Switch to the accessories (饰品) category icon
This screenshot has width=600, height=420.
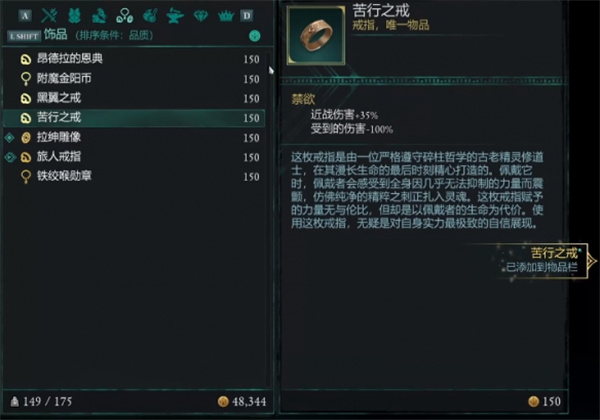coord(124,15)
